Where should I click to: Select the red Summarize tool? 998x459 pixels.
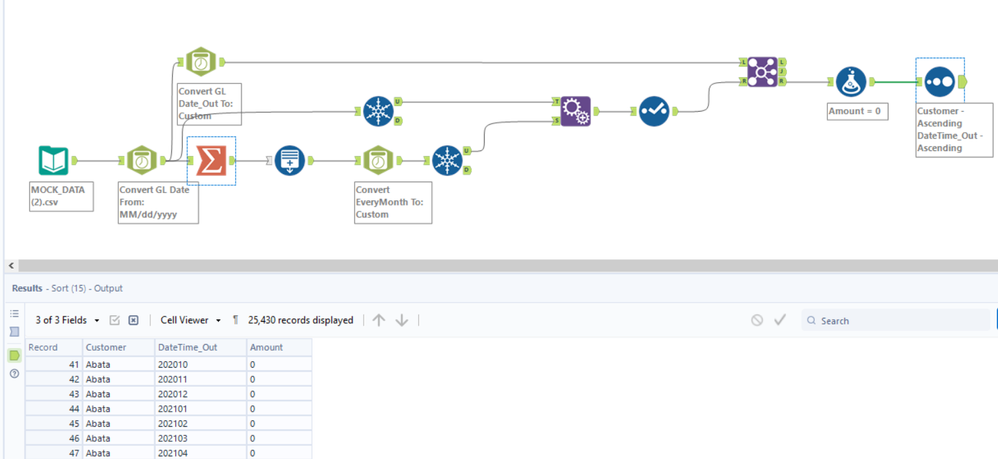pyautogui.click(x=211, y=160)
